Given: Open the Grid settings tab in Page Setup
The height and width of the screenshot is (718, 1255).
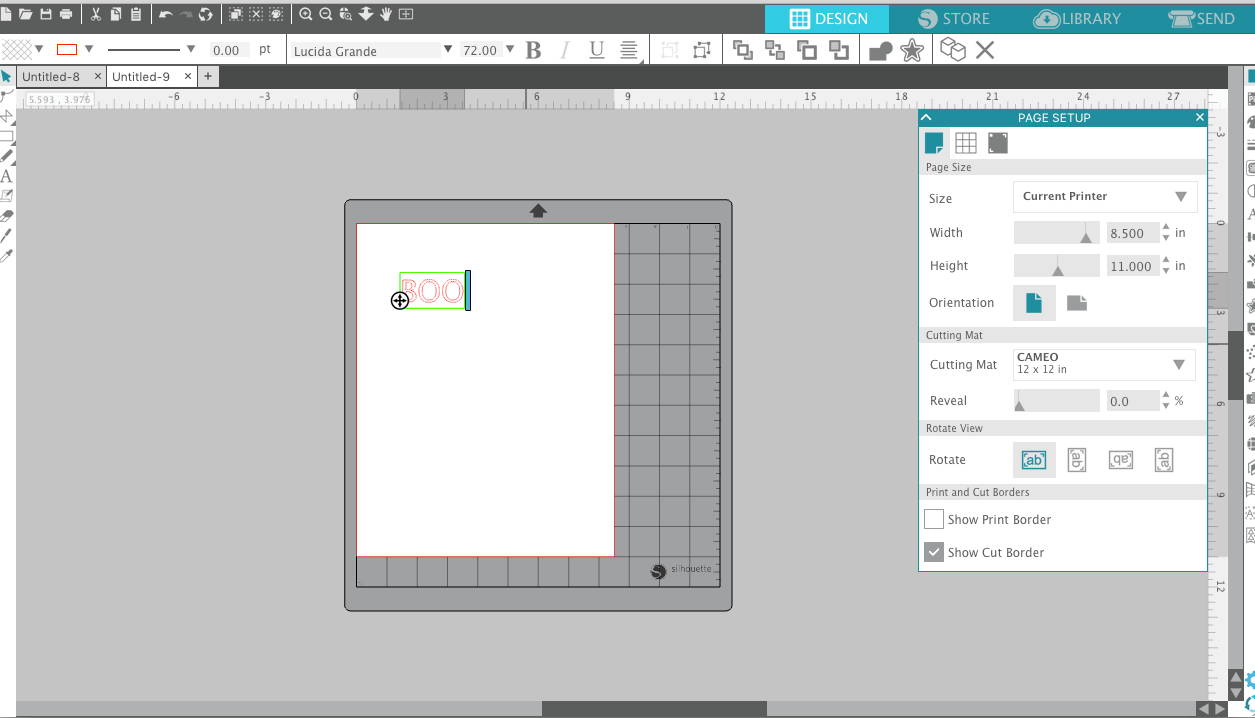Looking at the screenshot, I should point(966,143).
